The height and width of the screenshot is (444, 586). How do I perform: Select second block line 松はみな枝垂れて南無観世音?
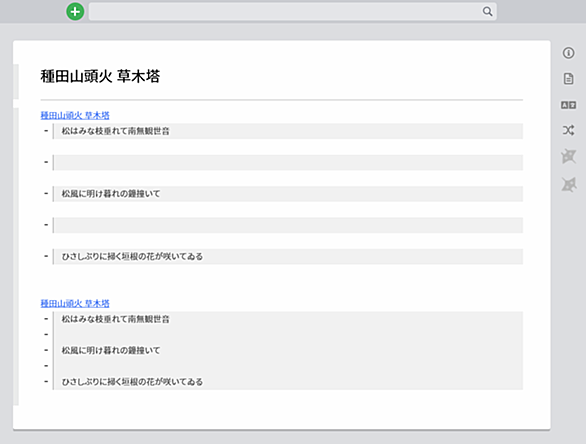[x=115, y=319]
